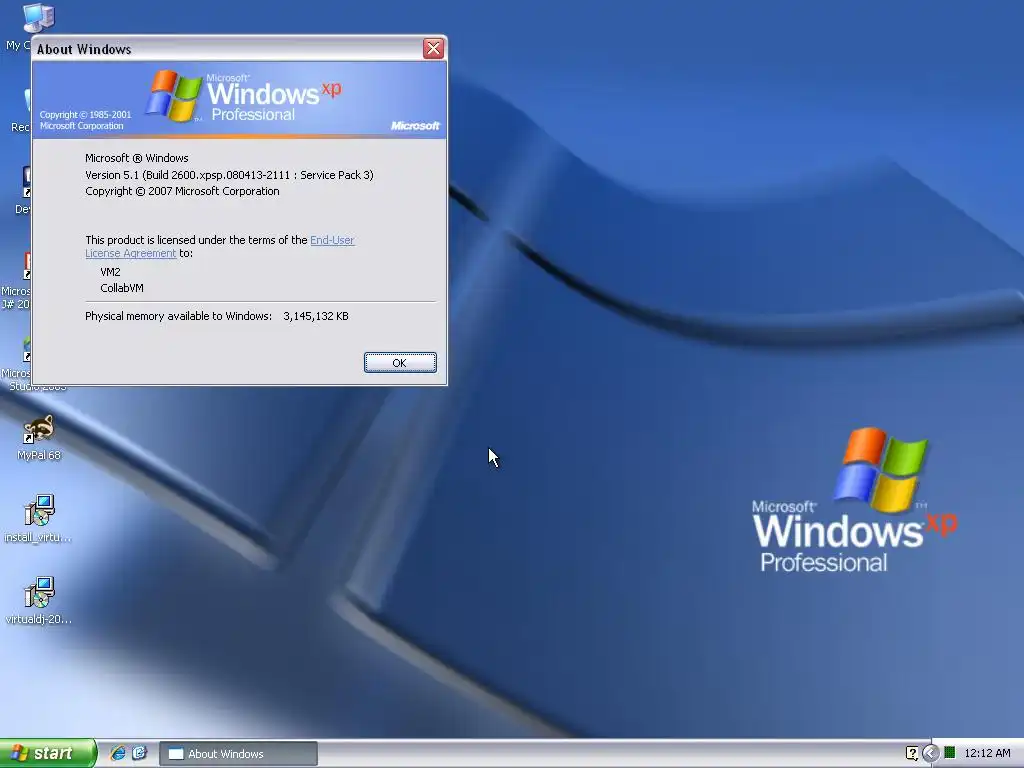Click the question-mark balloon tray icon
1024x768 pixels.
pyautogui.click(x=912, y=753)
